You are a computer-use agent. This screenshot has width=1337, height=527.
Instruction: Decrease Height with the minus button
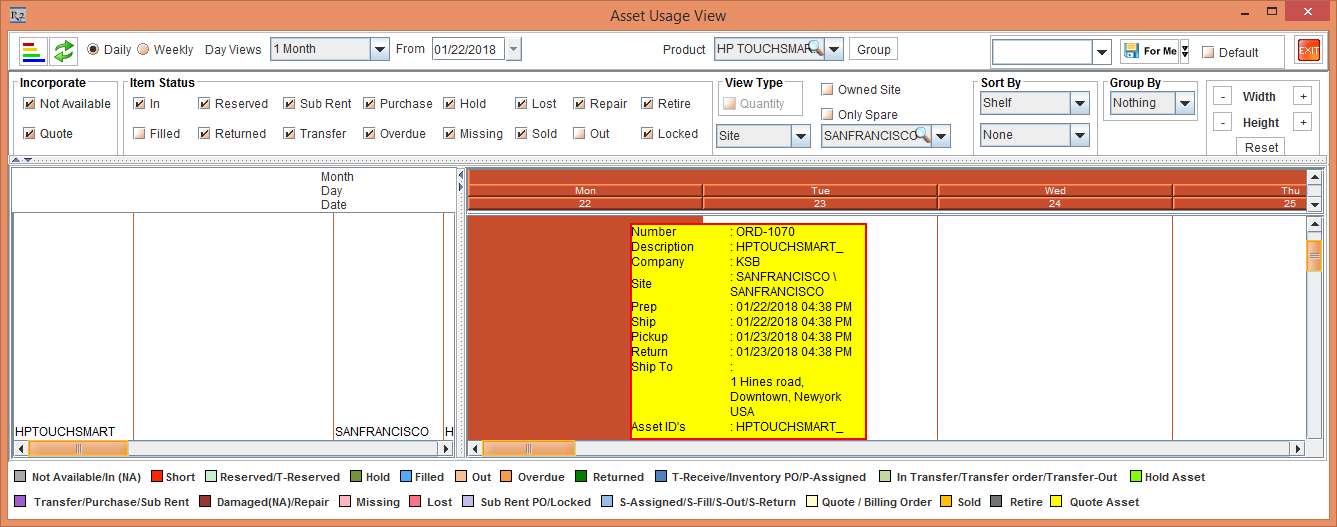coord(1222,122)
